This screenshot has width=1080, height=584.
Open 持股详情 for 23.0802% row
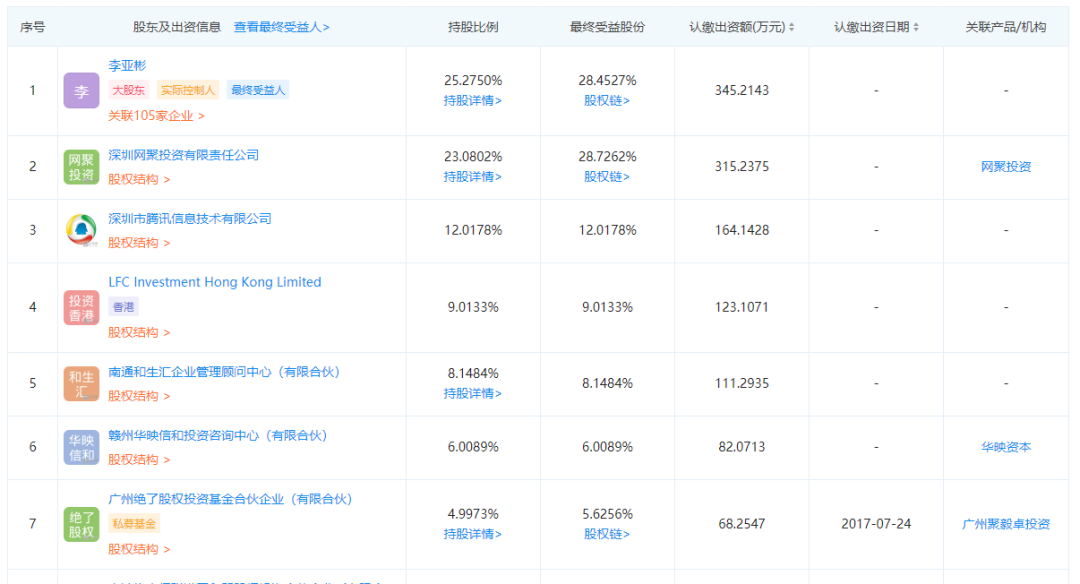point(472,177)
